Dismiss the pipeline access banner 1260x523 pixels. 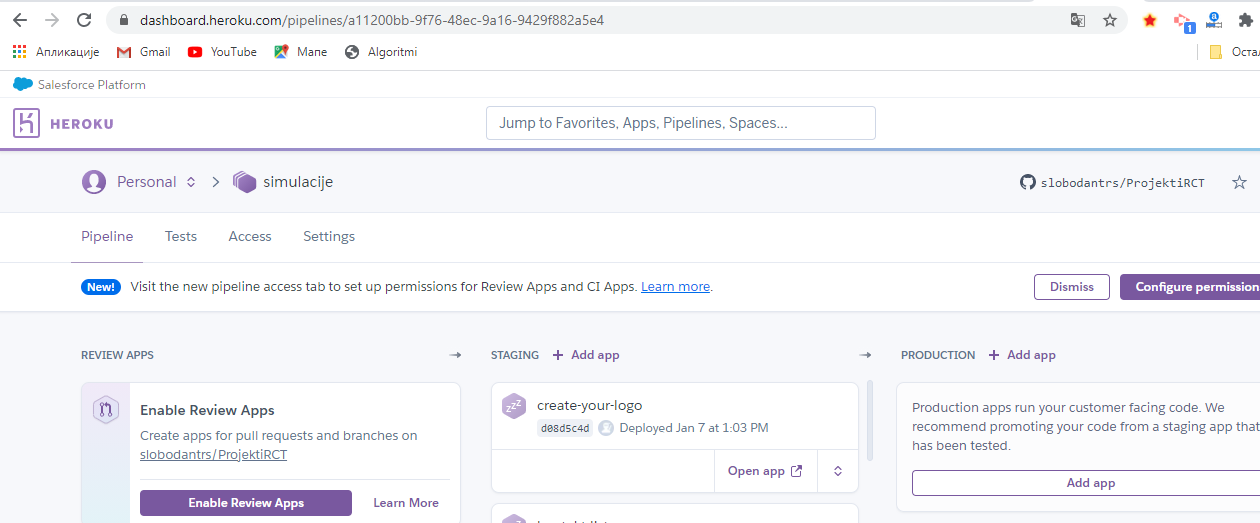click(1072, 287)
